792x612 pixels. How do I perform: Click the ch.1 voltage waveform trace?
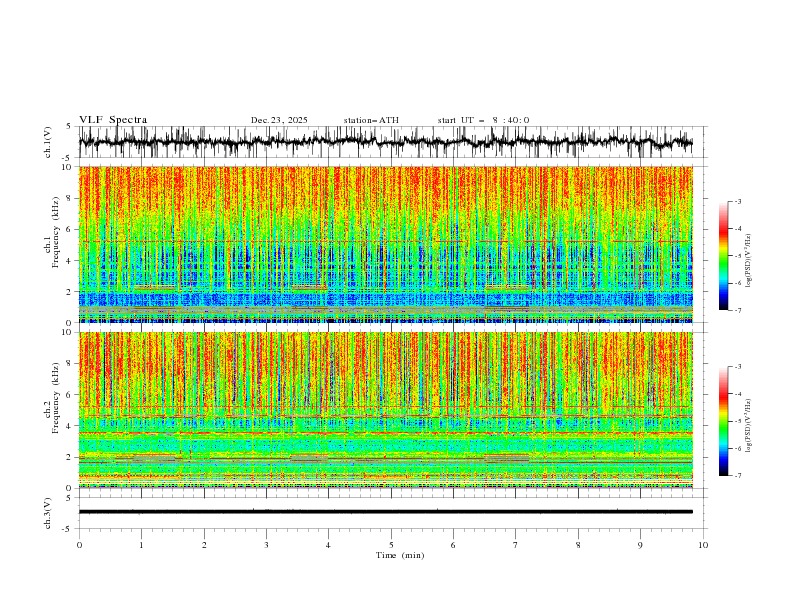(x=386, y=142)
